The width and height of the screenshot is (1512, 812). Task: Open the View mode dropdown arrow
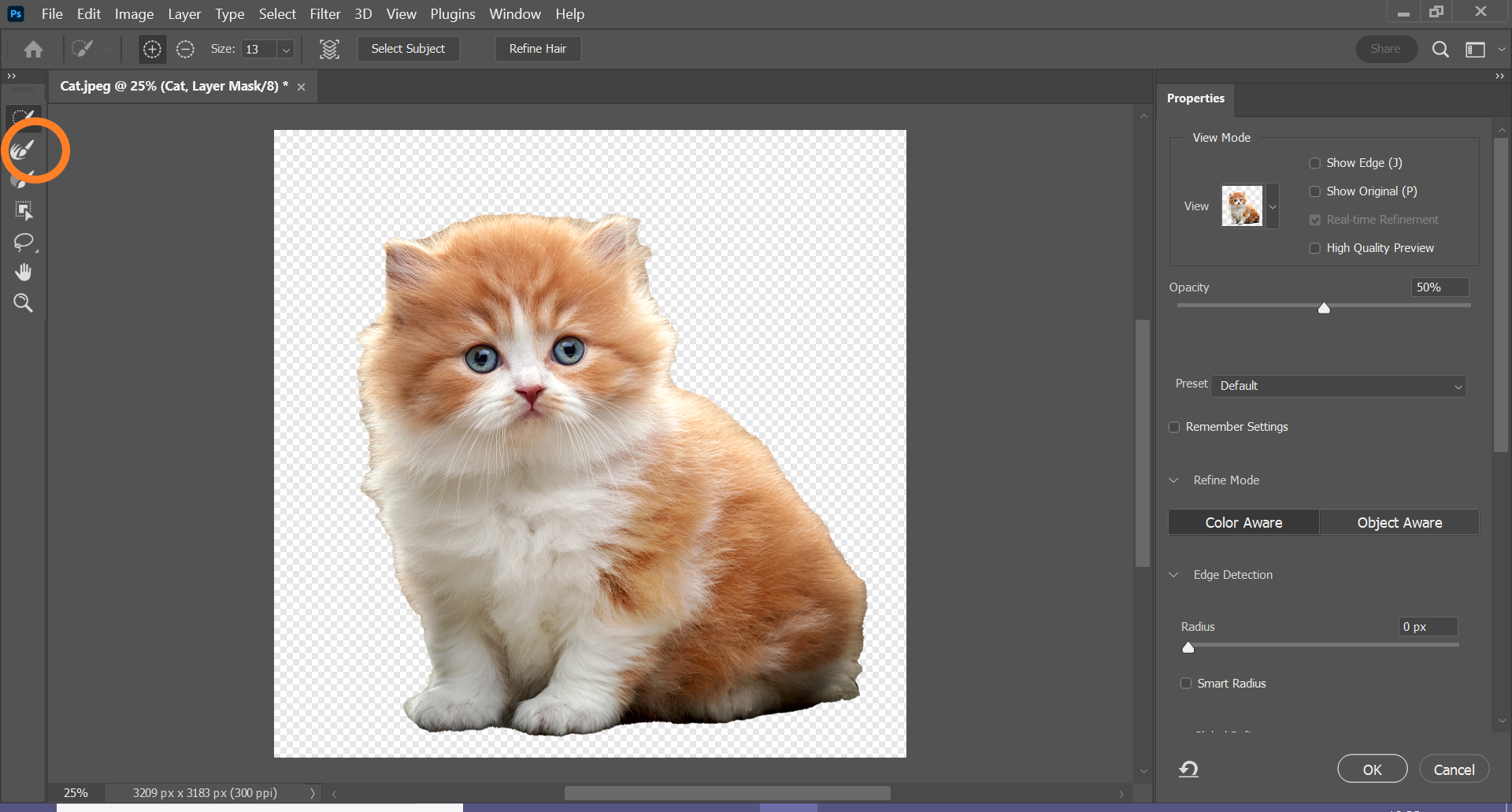click(x=1273, y=206)
